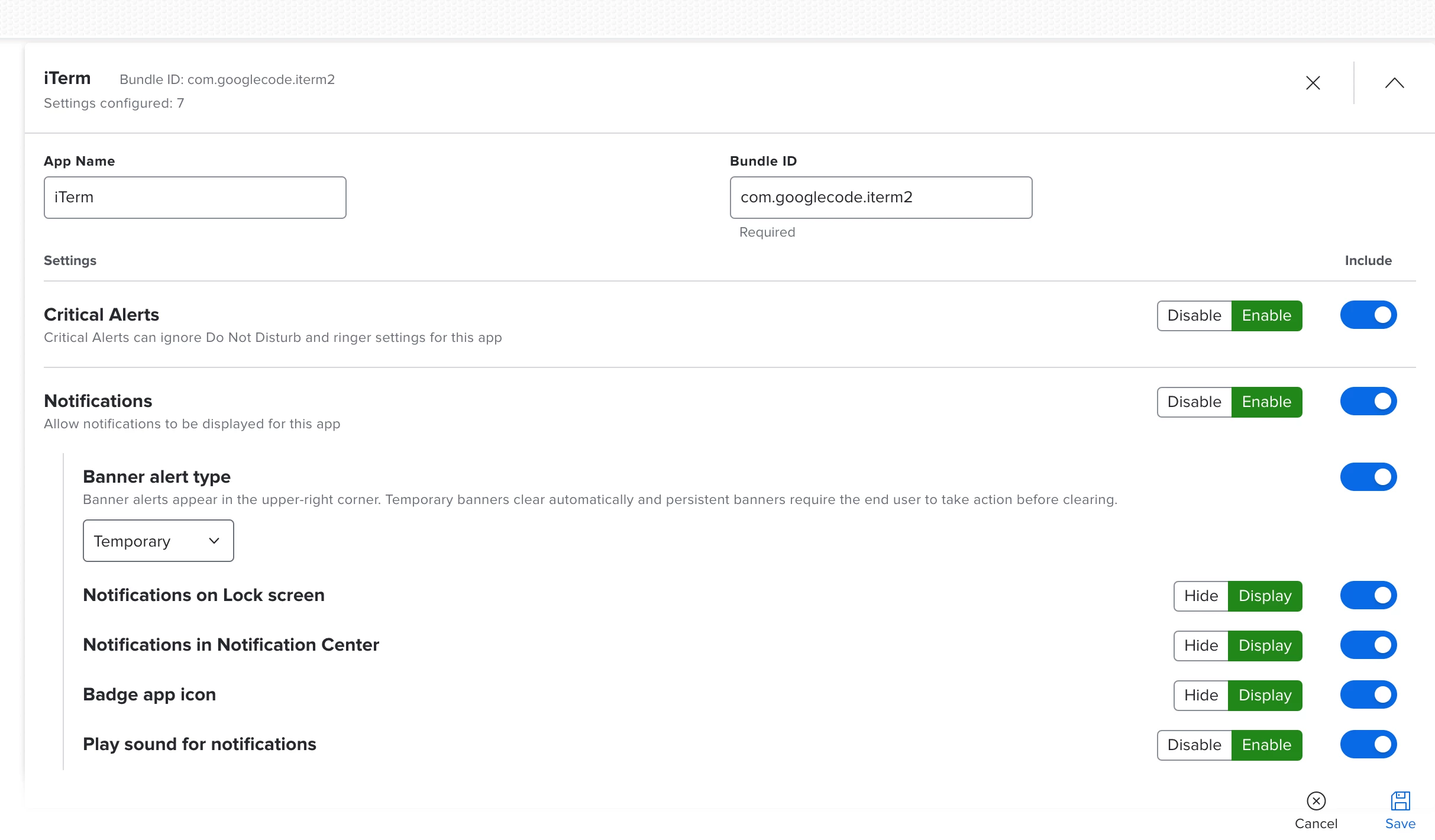This screenshot has height=840, width=1435.
Task: Click the Banner alert type heading
Action: coord(157,477)
